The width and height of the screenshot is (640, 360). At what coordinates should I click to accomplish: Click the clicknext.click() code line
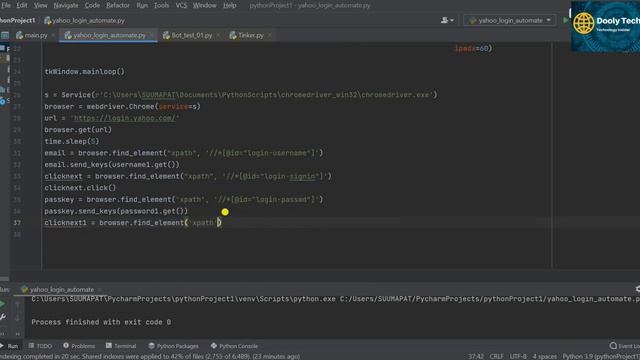click(x=80, y=188)
